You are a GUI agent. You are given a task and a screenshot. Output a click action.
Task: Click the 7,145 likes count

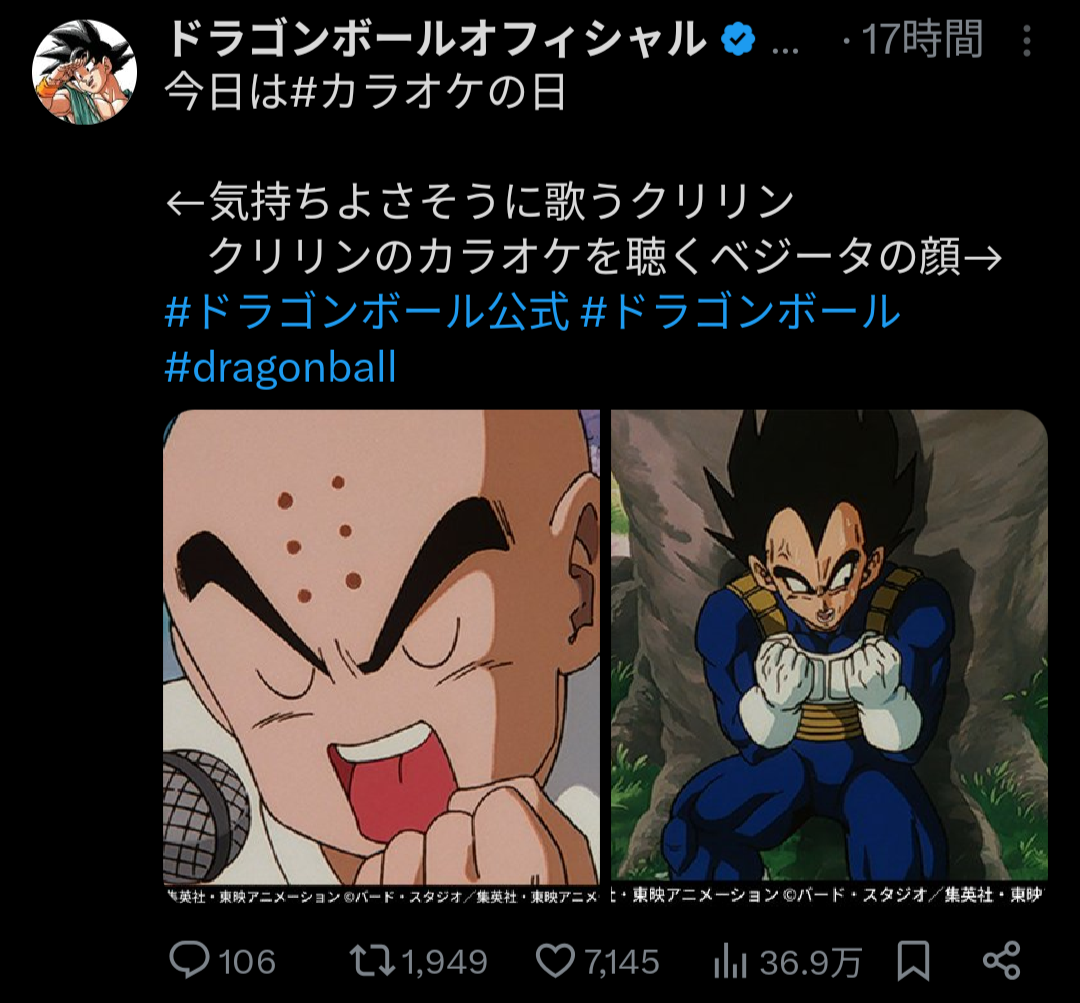tap(621, 962)
